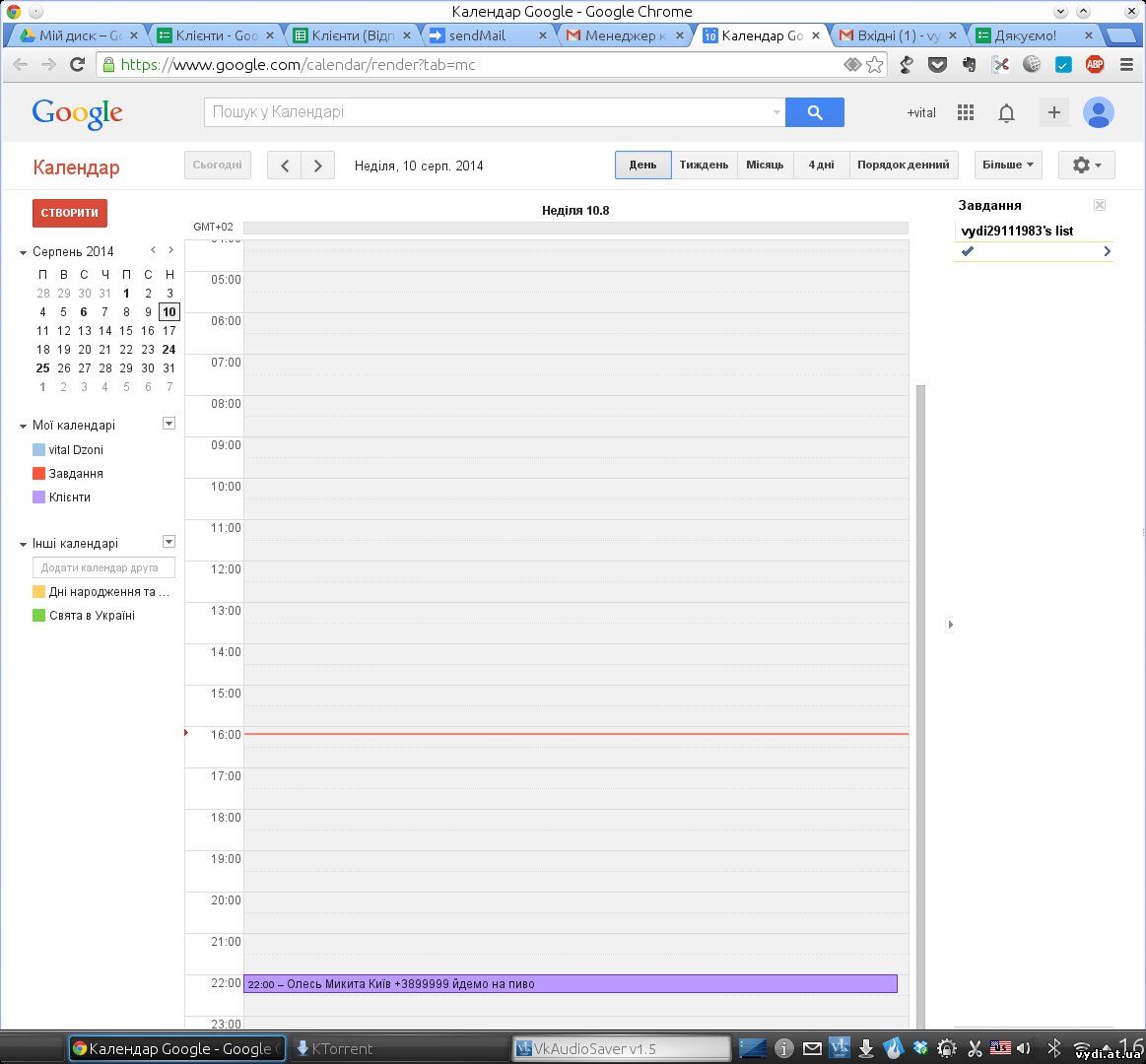Open the Dropbox tray icon
1146x1064 pixels.
tap(920, 1048)
